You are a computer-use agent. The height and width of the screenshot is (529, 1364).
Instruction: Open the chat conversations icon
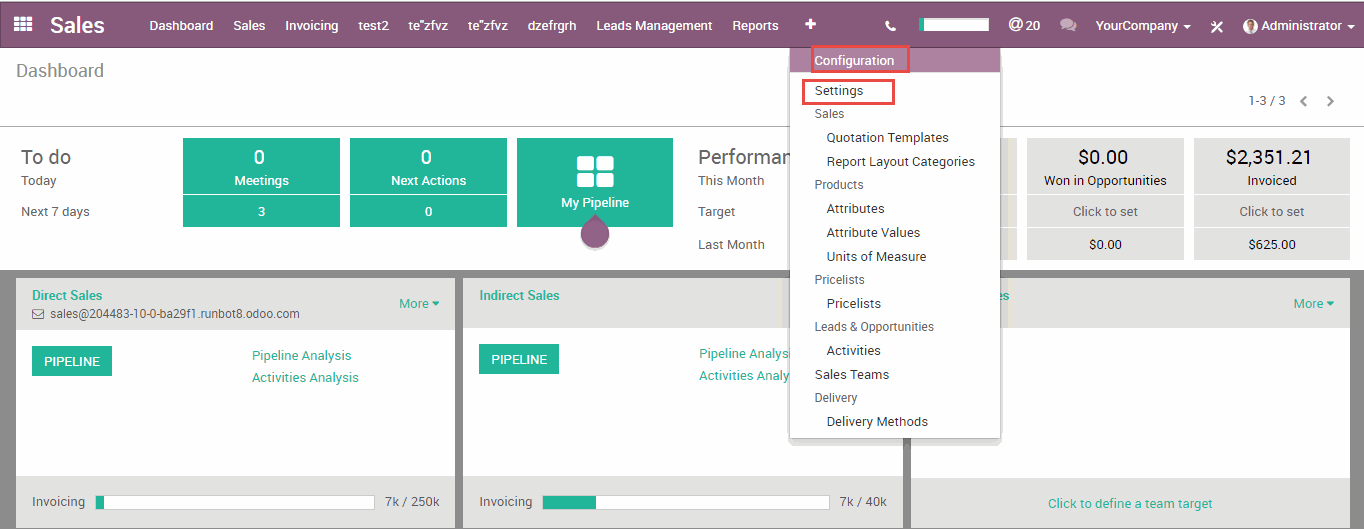point(1068,26)
